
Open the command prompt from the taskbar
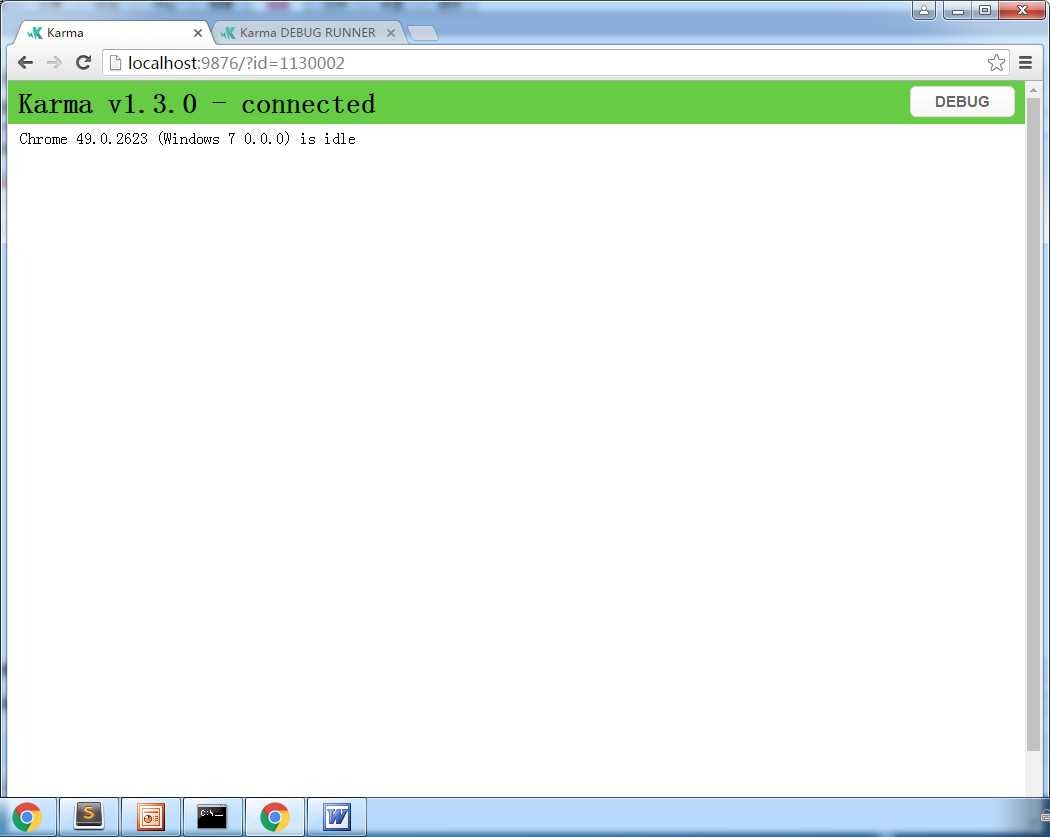(x=212, y=818)
